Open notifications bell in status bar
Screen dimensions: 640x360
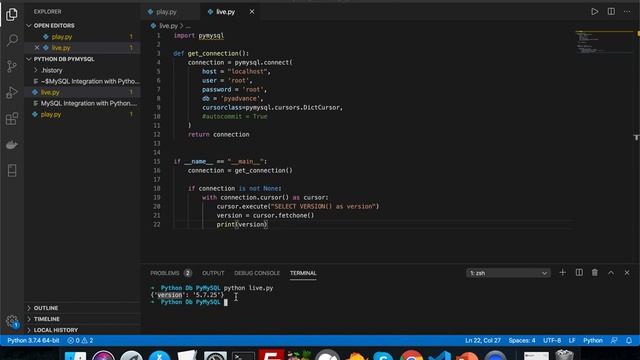tap(629, 340)
